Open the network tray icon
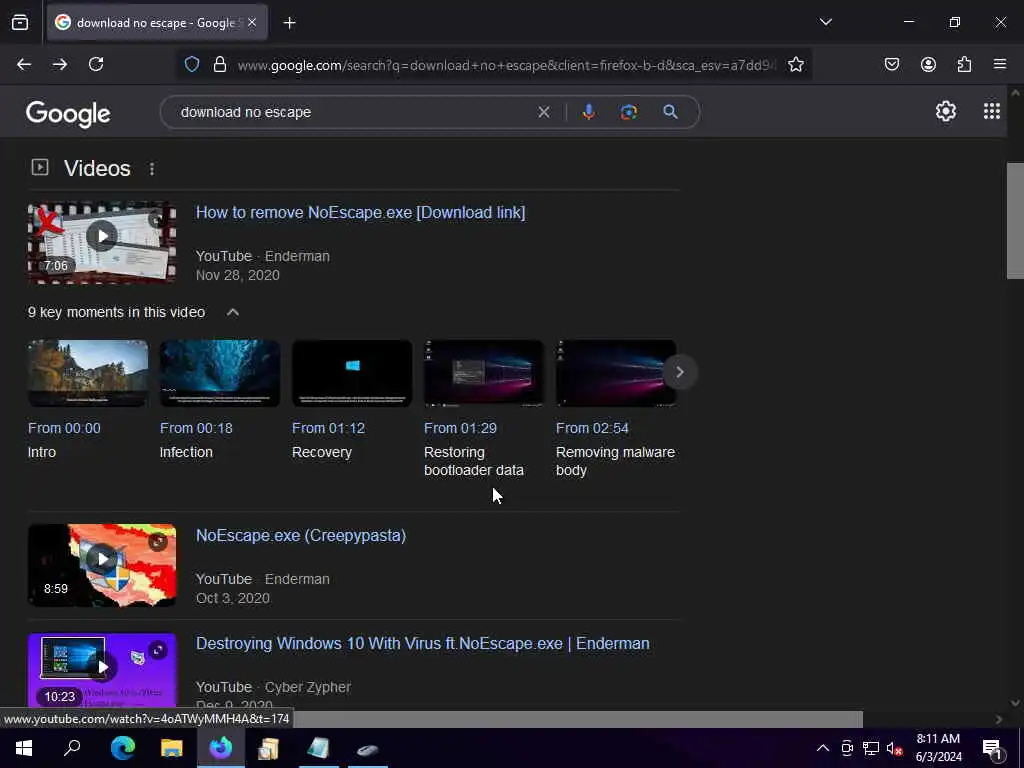This screenshot has width=1024, height=768. (x=871, y=748)
